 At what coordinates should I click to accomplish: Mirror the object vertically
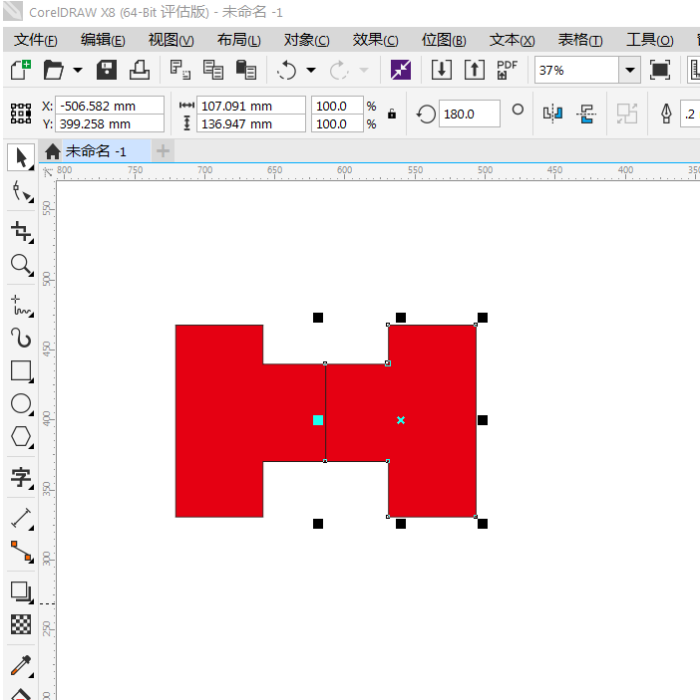pos(586,114)
